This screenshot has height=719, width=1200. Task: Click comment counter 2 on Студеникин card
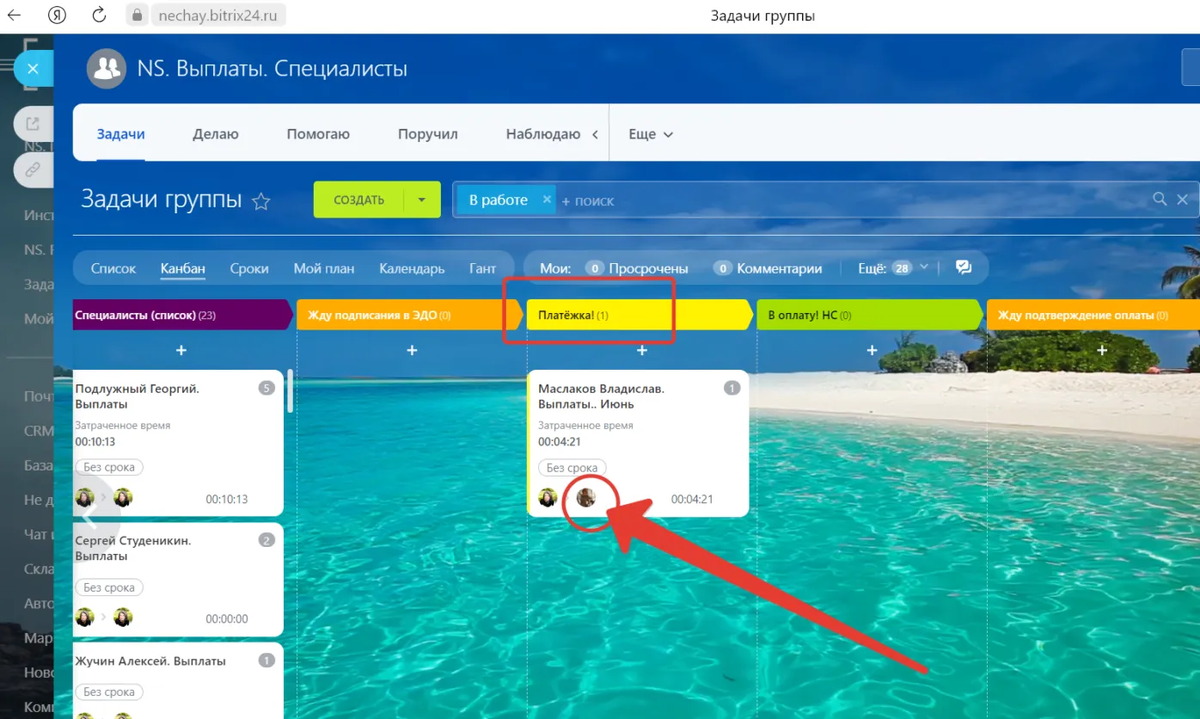[x=266, y=540]
